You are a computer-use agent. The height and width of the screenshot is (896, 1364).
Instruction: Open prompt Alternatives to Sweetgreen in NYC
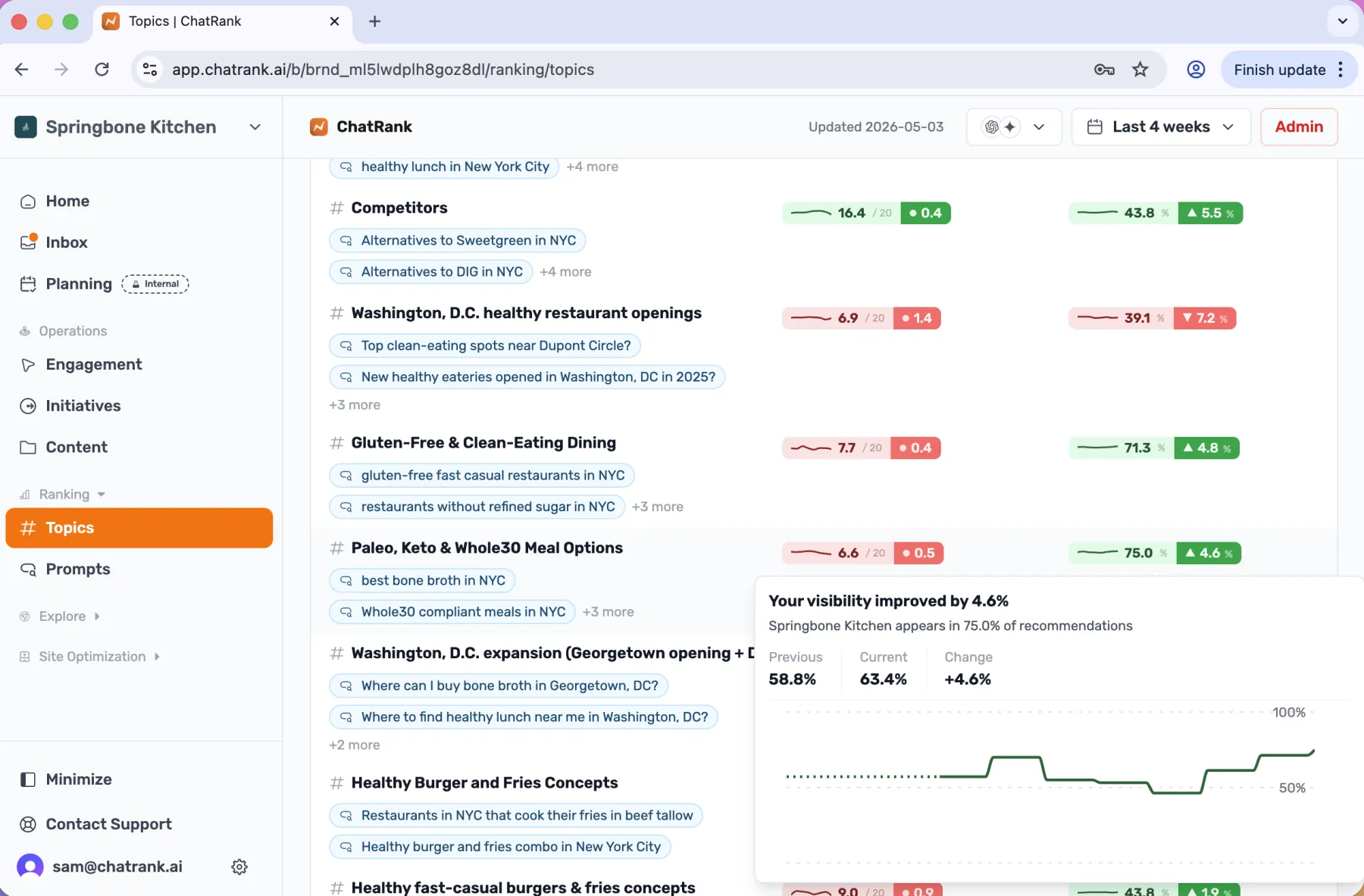457,240
